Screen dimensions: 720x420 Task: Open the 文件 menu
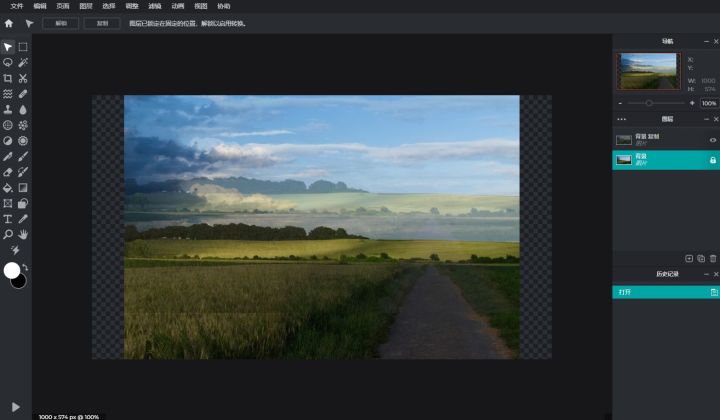click(x=16, y=6)
